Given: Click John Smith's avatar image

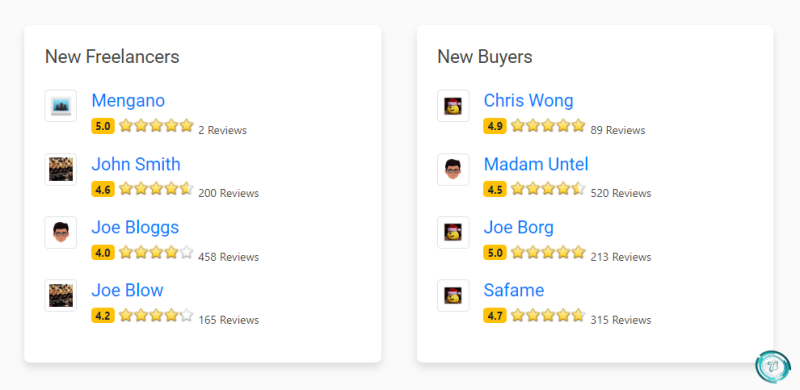Looking at the screenshot, I should [61, 169].
